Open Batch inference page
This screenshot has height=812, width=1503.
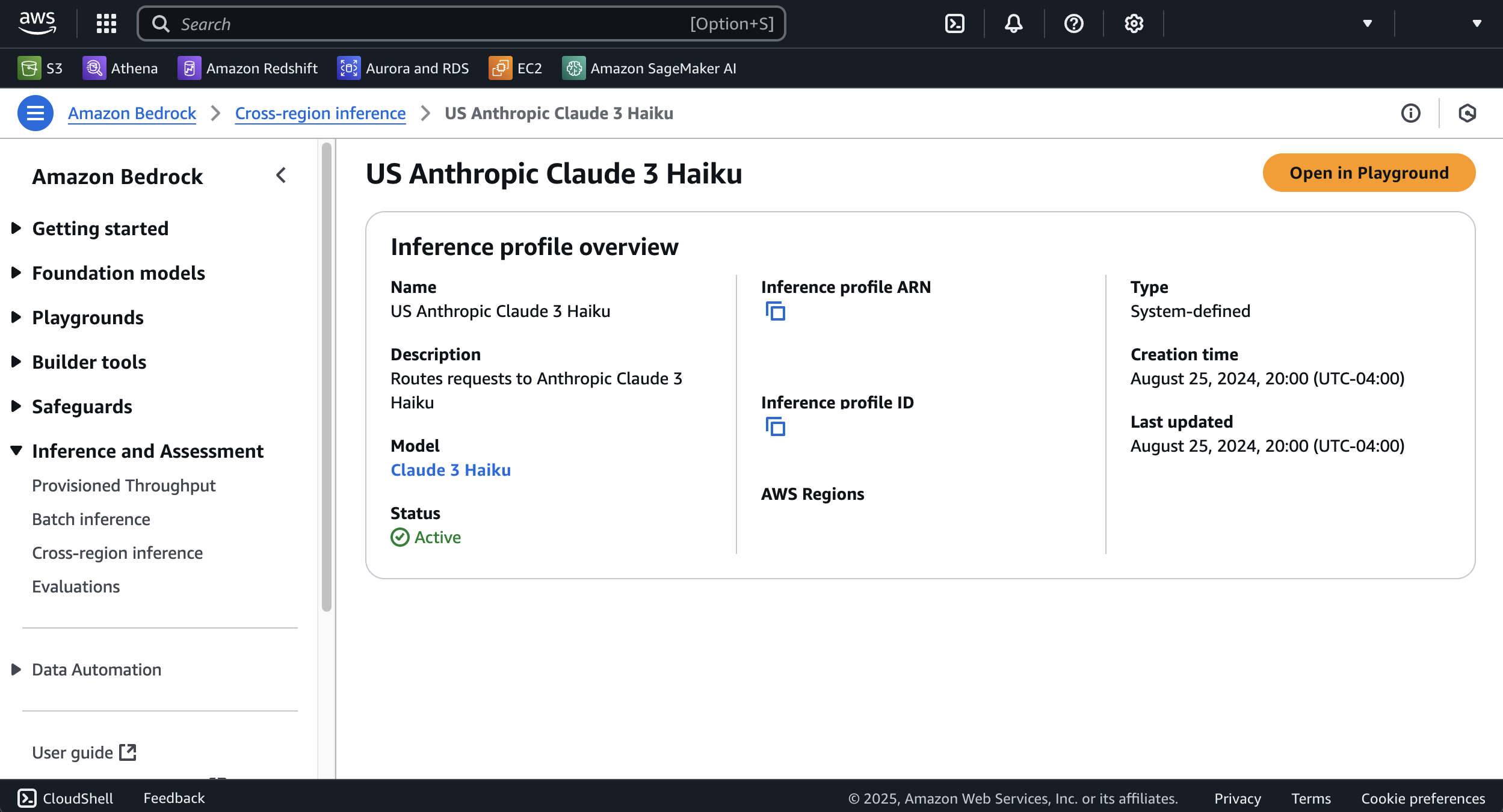pyautogui.click(x=91, y=519)
